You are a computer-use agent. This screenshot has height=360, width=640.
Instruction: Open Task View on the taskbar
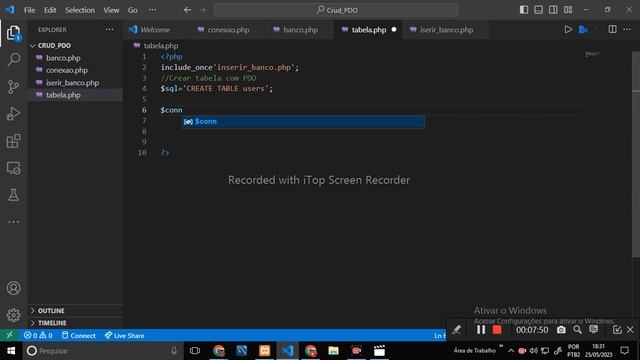pos(195,351)
